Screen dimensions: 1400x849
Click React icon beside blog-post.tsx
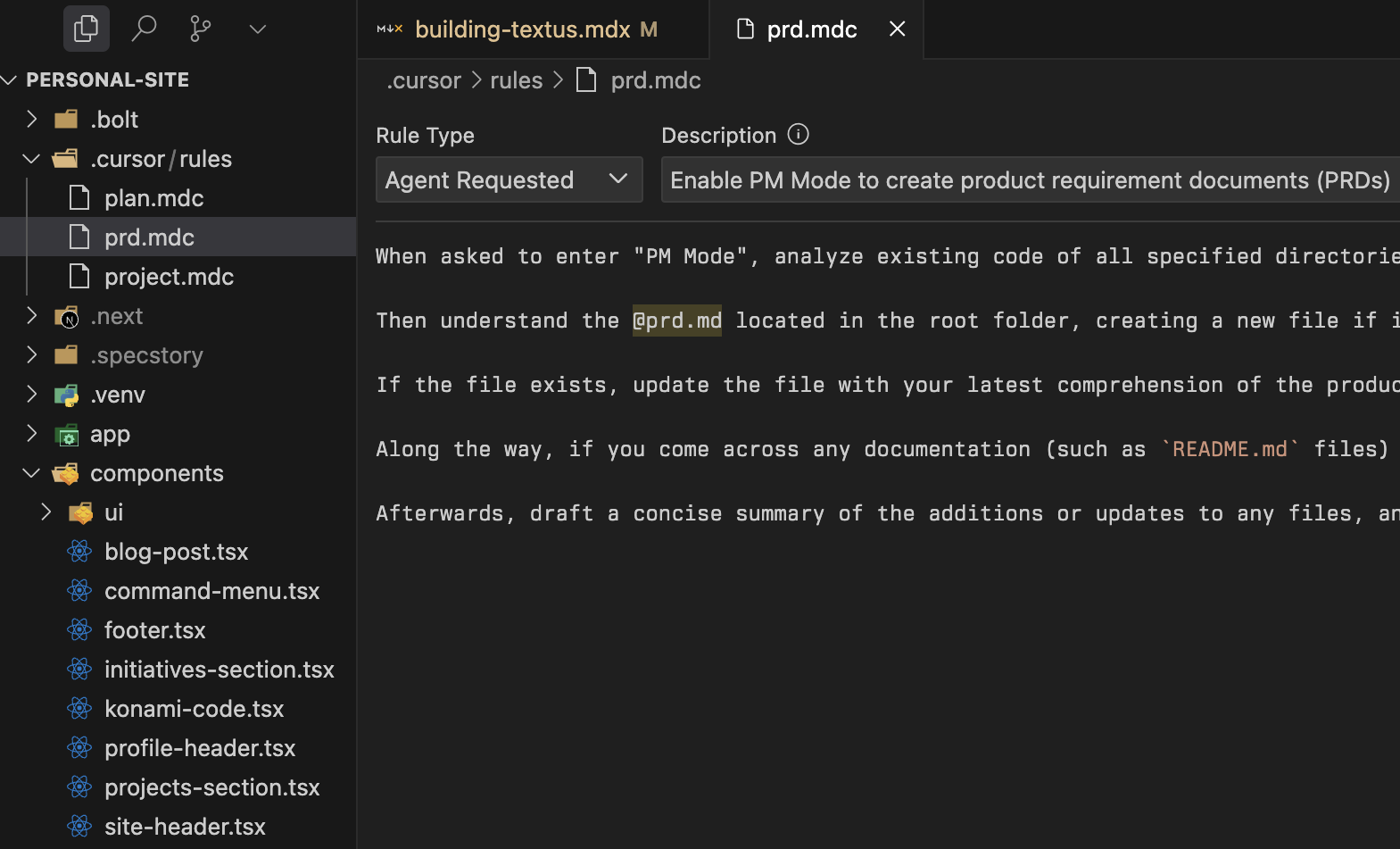click(x=79, y=551)
